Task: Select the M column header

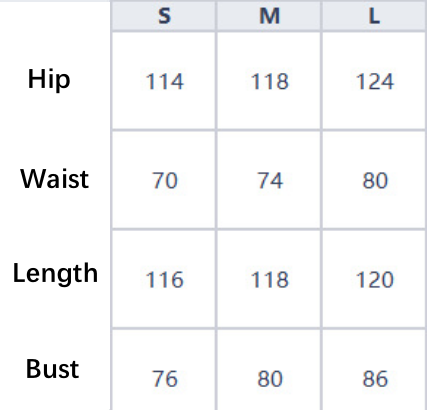Action: [x=269, y=16]
